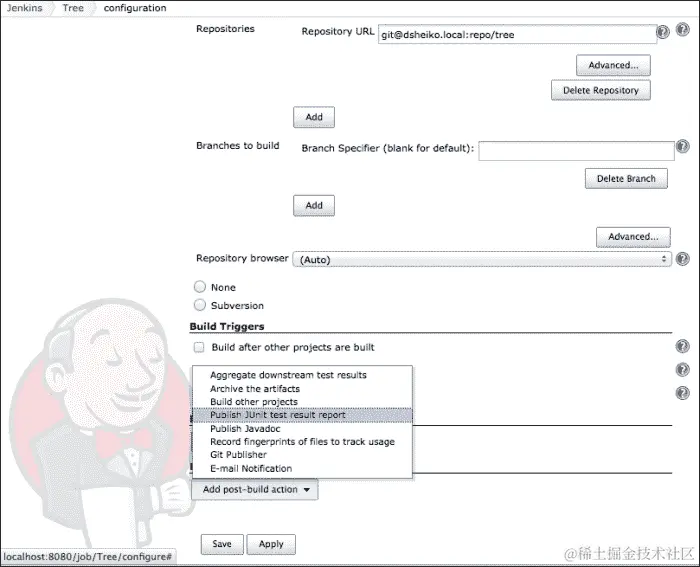Focus the Repository URL input field

point(517,34)
